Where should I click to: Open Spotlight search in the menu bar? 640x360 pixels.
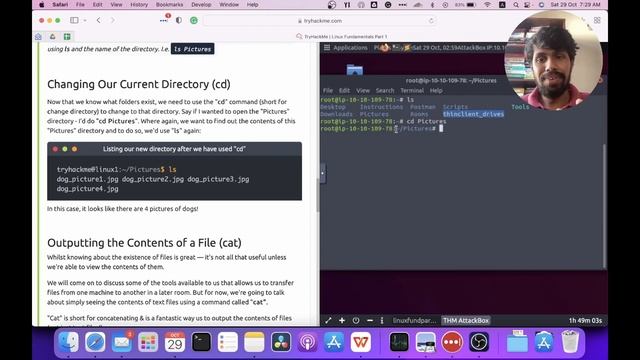coord(516,5)
